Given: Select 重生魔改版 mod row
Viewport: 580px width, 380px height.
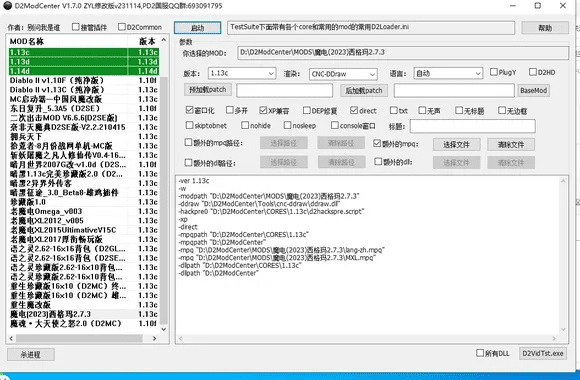Looking at the screenshot, I should (84, 305).
